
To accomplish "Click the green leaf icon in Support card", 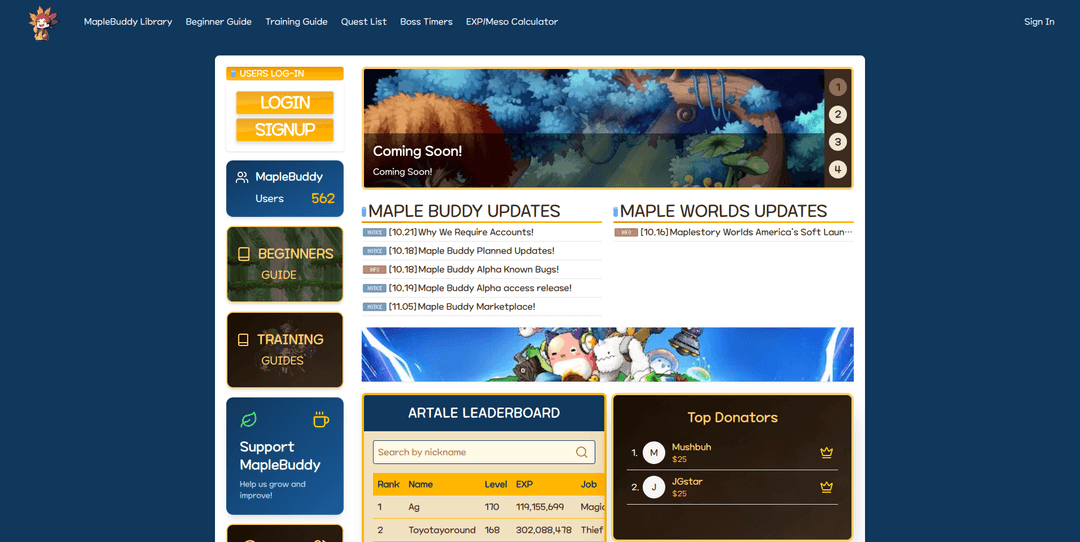I will [x=248, y=419].
